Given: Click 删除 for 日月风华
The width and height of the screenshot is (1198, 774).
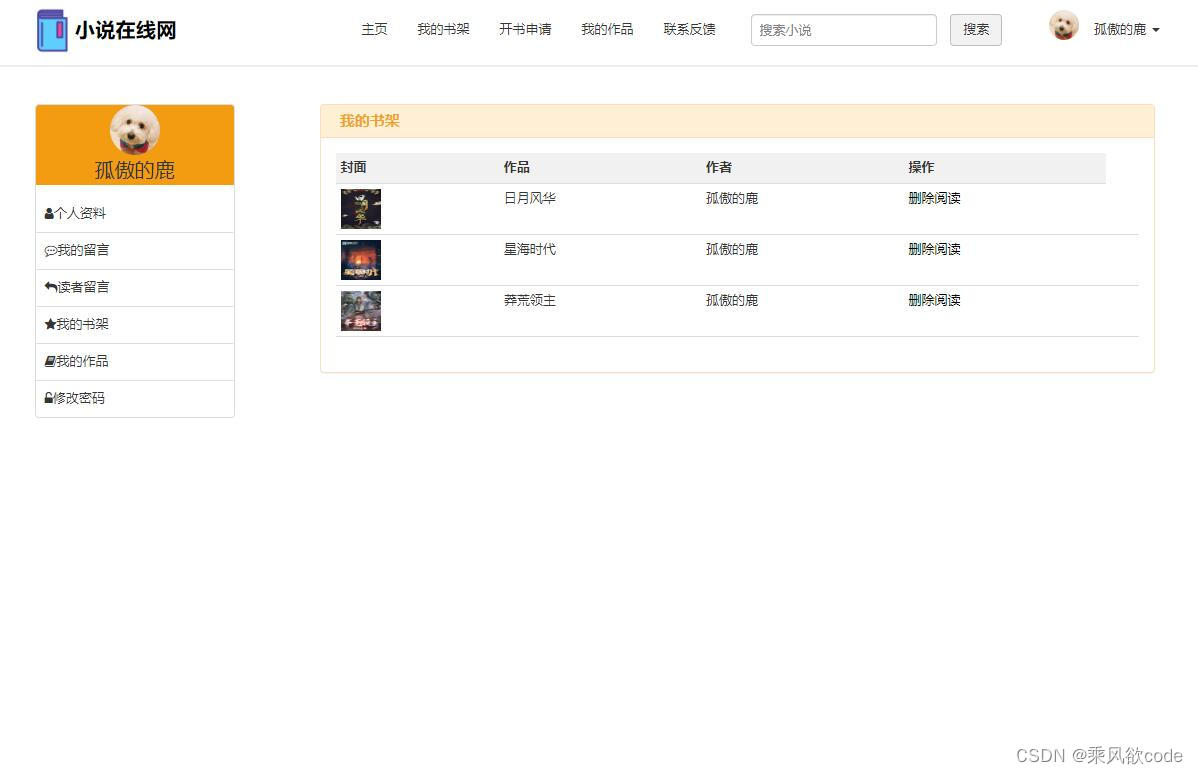Looking at the screenshot, I should click(x=921, y=199).
